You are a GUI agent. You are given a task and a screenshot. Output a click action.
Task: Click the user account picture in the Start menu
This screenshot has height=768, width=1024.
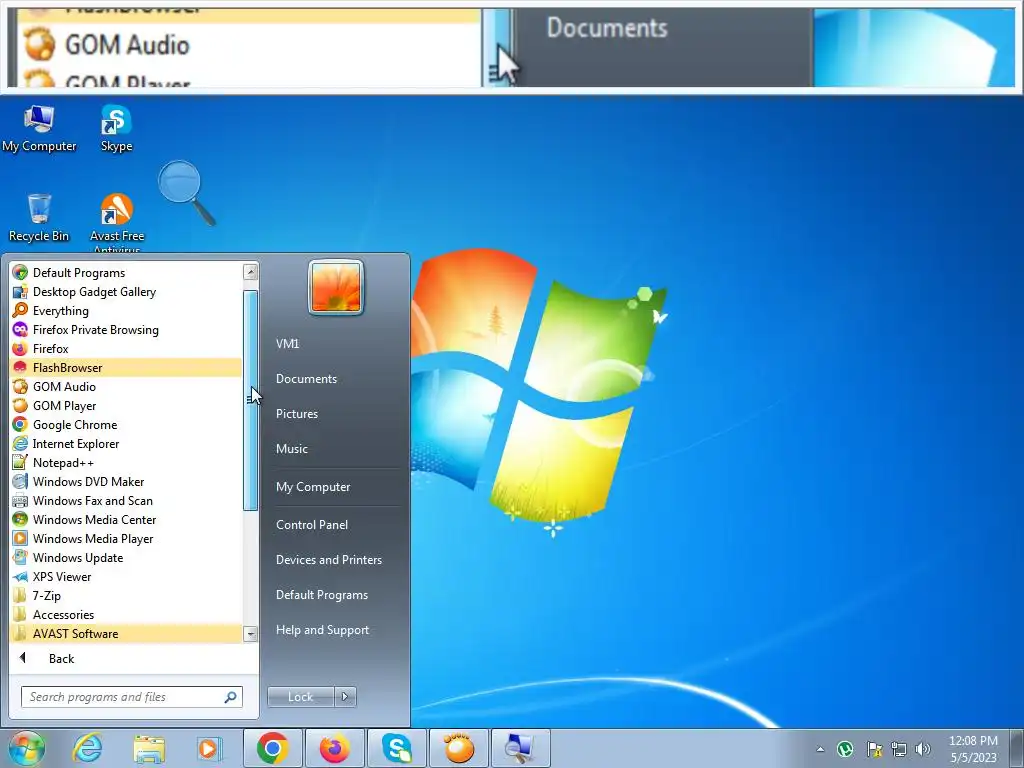[336, 287]
